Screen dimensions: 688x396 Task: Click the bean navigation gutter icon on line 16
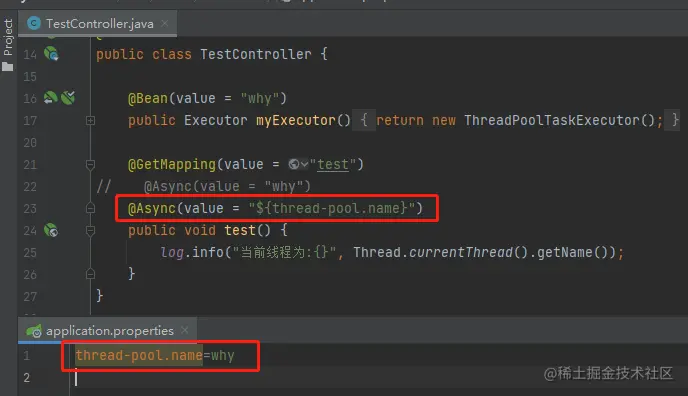click(50, 97)
